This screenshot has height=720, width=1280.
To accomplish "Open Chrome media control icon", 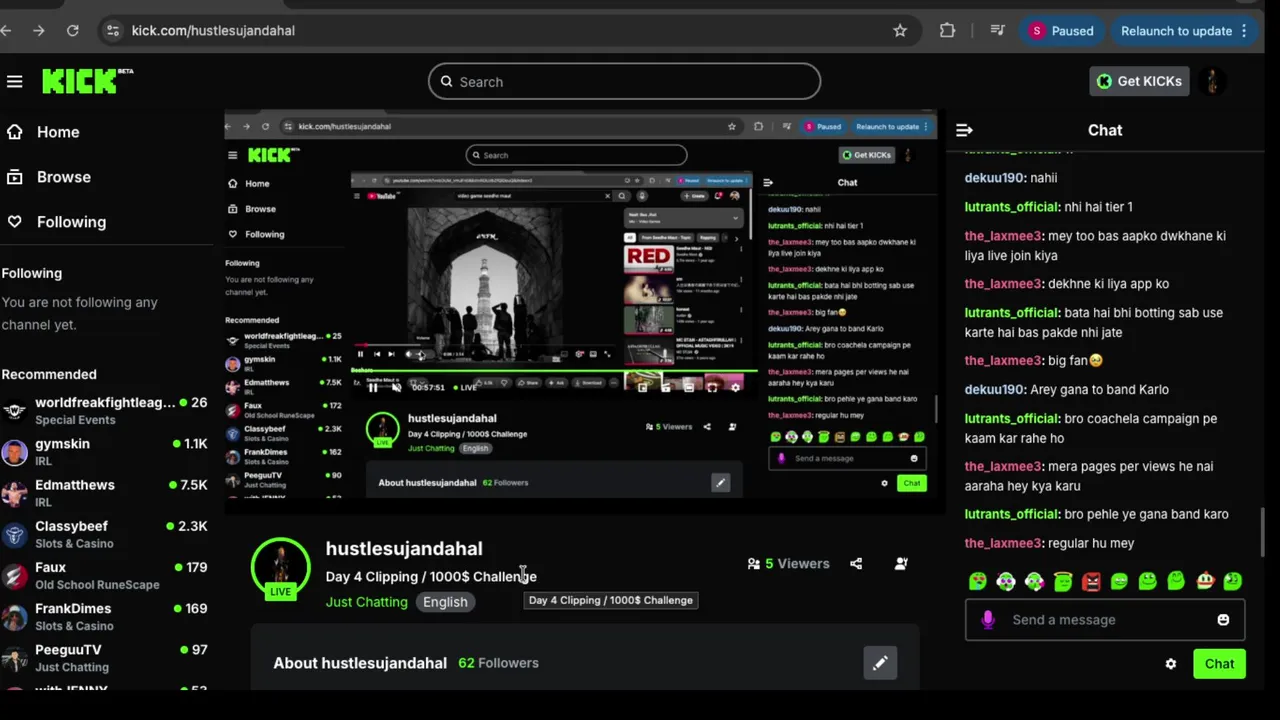I will point(997,31).
